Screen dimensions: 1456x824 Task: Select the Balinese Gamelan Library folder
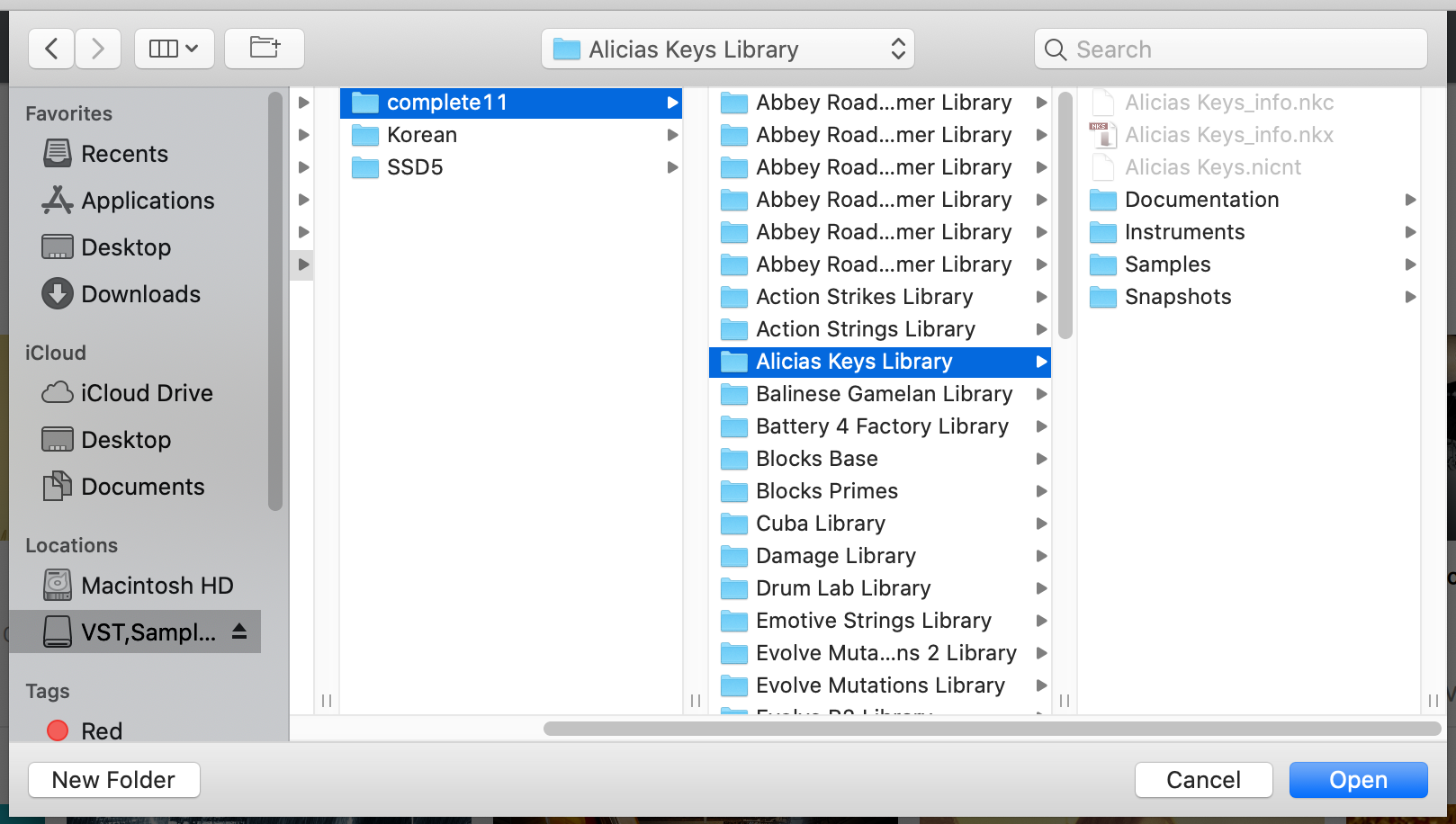pos(880,394)
